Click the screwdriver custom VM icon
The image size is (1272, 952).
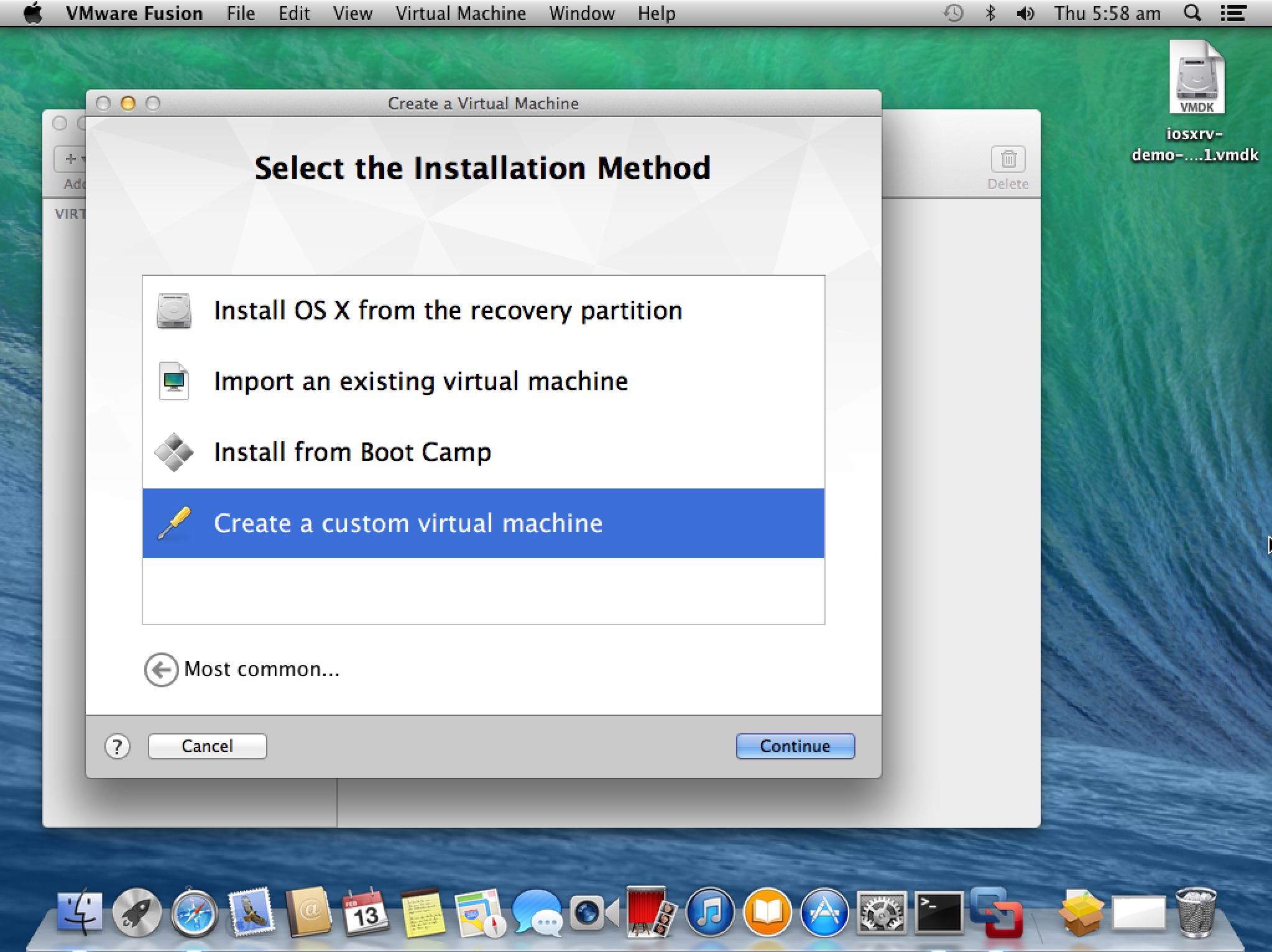pyautogui.click(x=174, y=523)
